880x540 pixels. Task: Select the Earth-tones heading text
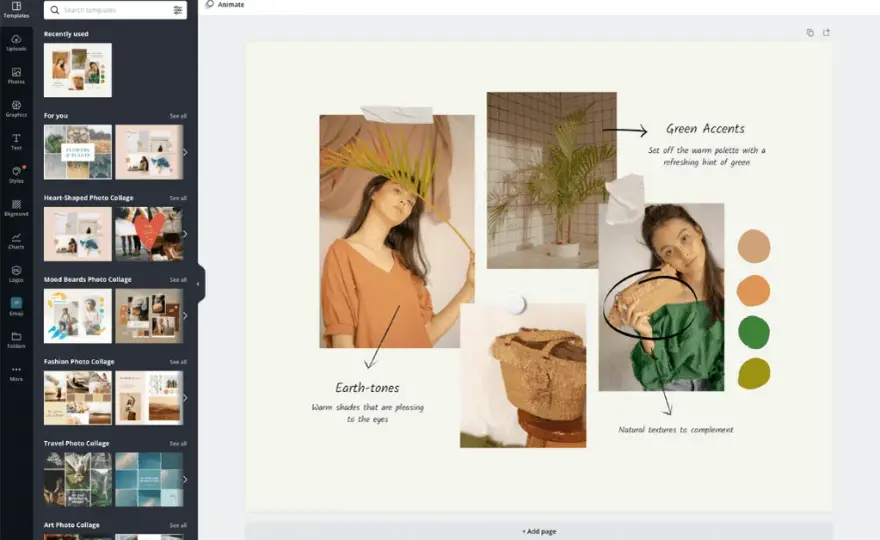(x=367, y=388)
